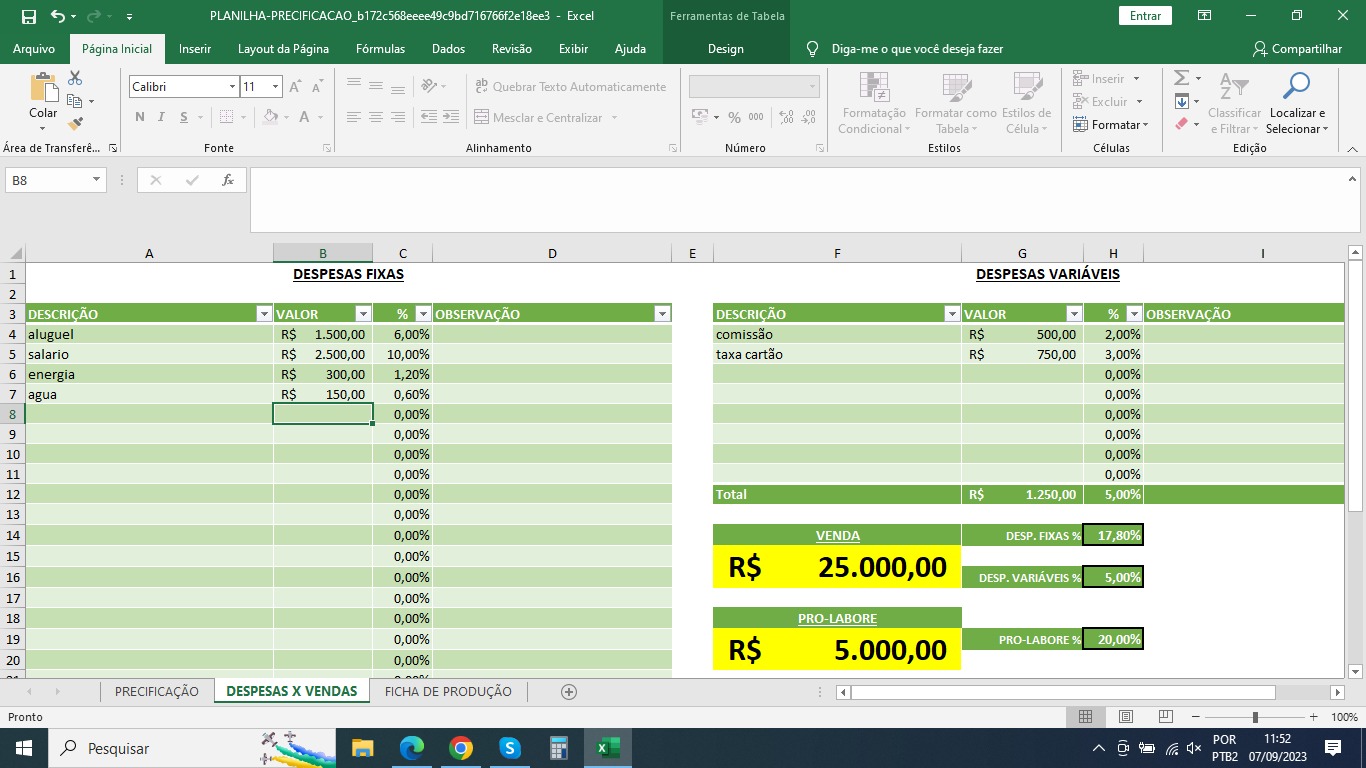Open Excel from the Windows taskbar
Screen dimensions: 1366x768
pyautogui.click(x=608, y=748)
